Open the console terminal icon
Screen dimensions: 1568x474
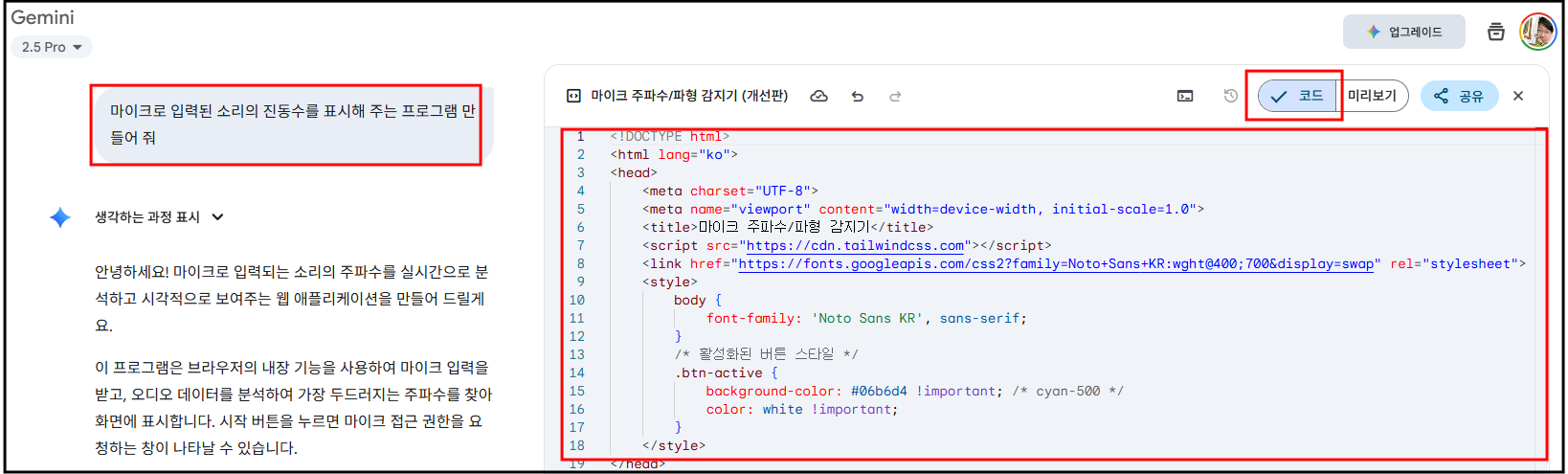(x=1185, y=96)
